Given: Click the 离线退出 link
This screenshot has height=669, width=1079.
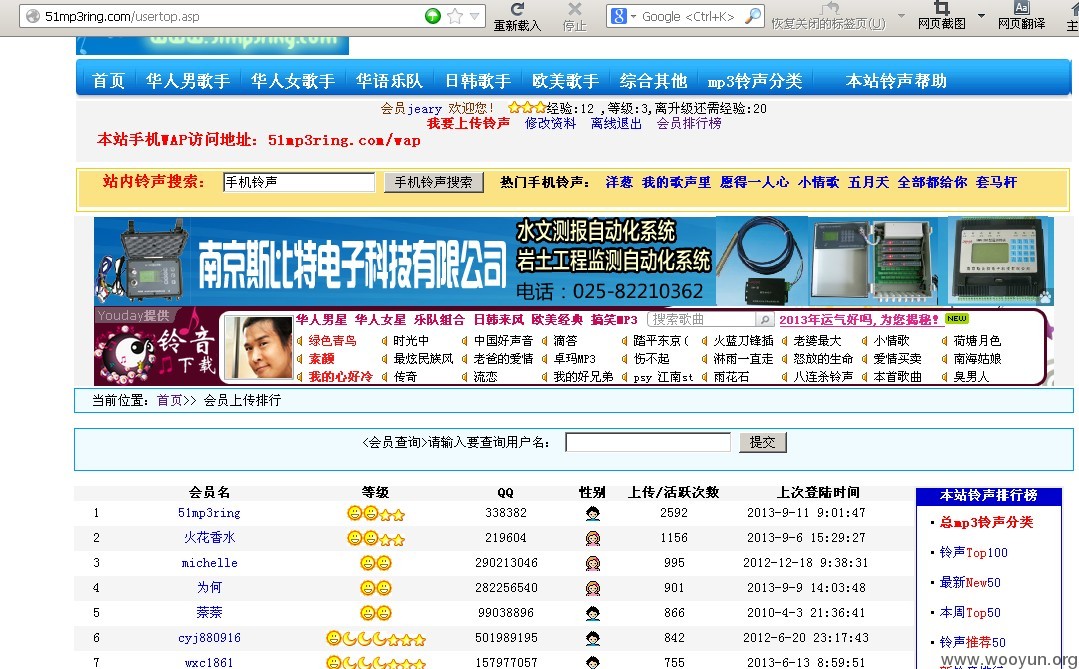Looking at the screenshot, I should (x=616, y=123).
